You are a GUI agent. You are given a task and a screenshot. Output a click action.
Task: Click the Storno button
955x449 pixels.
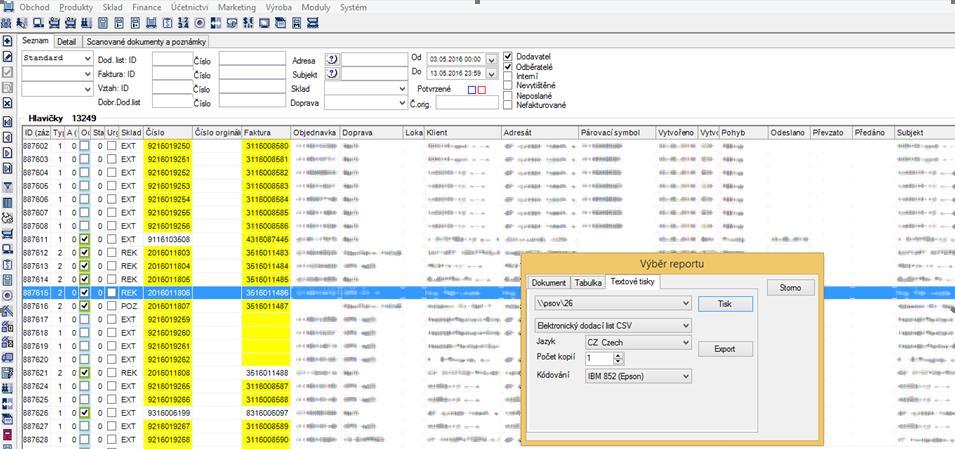790,288
